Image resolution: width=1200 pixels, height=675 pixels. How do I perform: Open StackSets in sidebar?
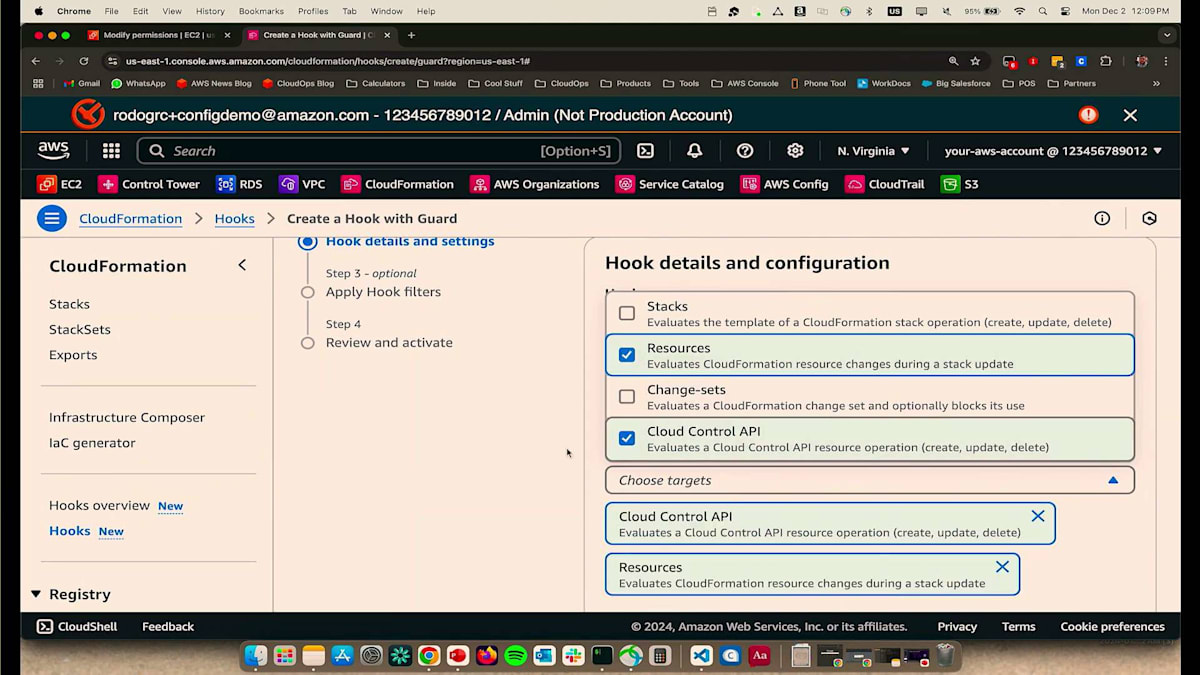click(80, 329)
